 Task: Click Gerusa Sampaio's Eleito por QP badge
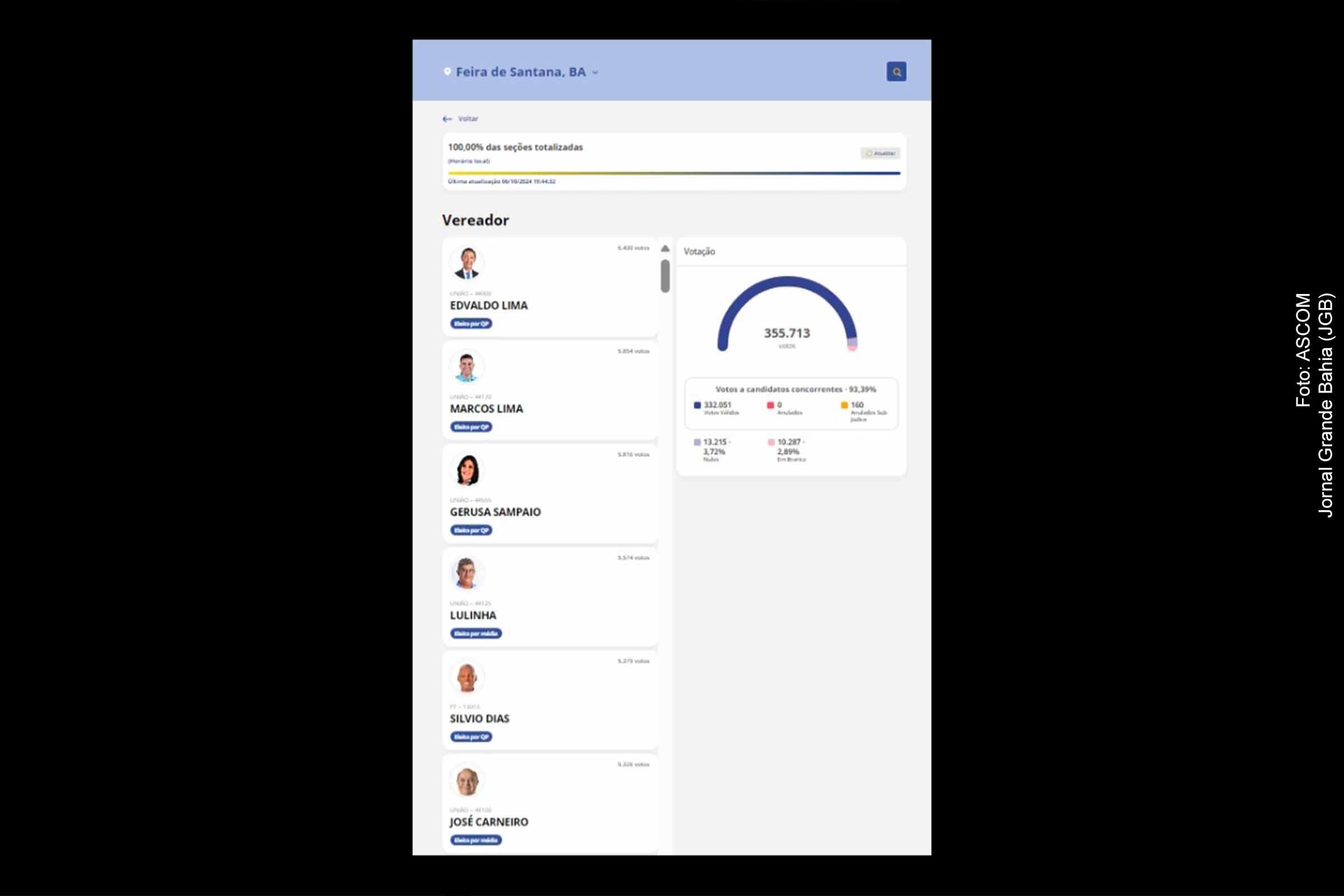[x=471, y=531]
